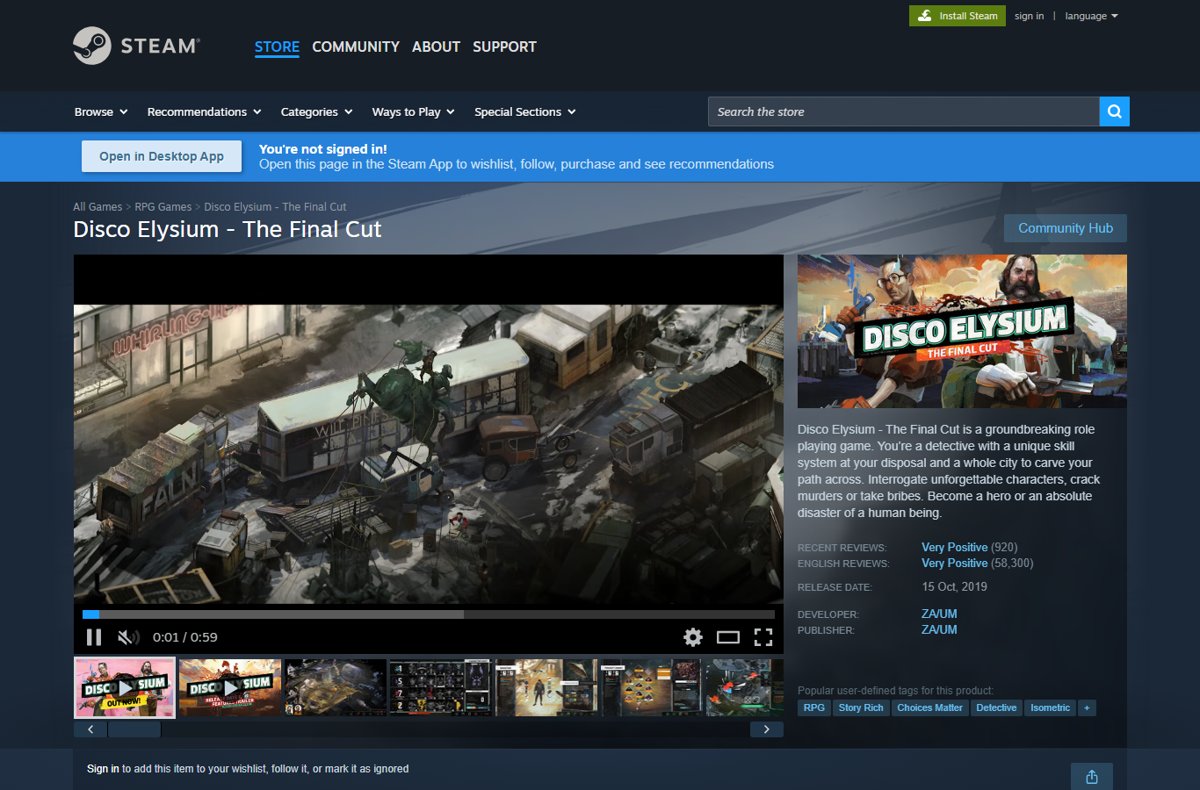Open the language dropdown

[x=1091, y=16]
